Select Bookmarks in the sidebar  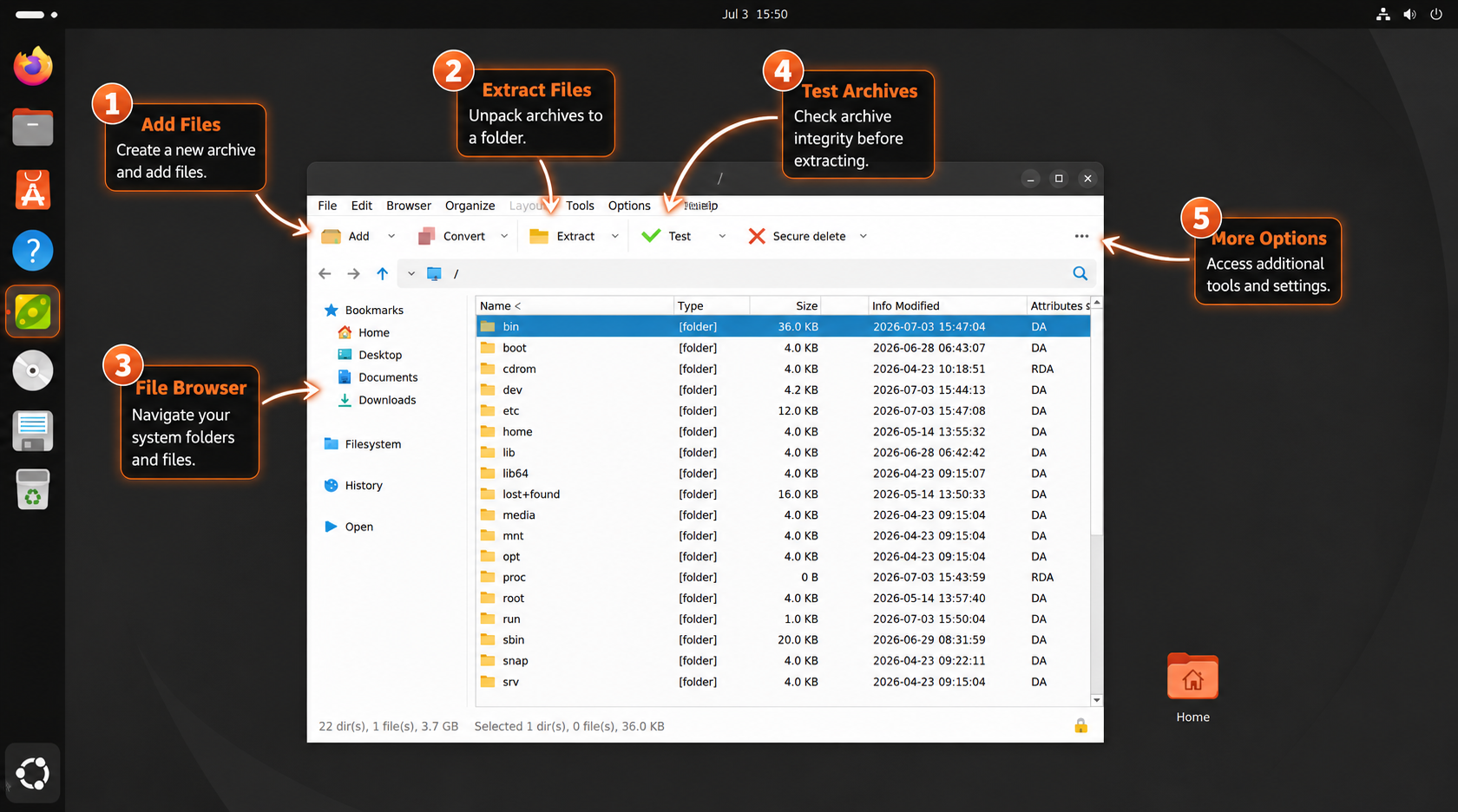click(x=364, y=310)
